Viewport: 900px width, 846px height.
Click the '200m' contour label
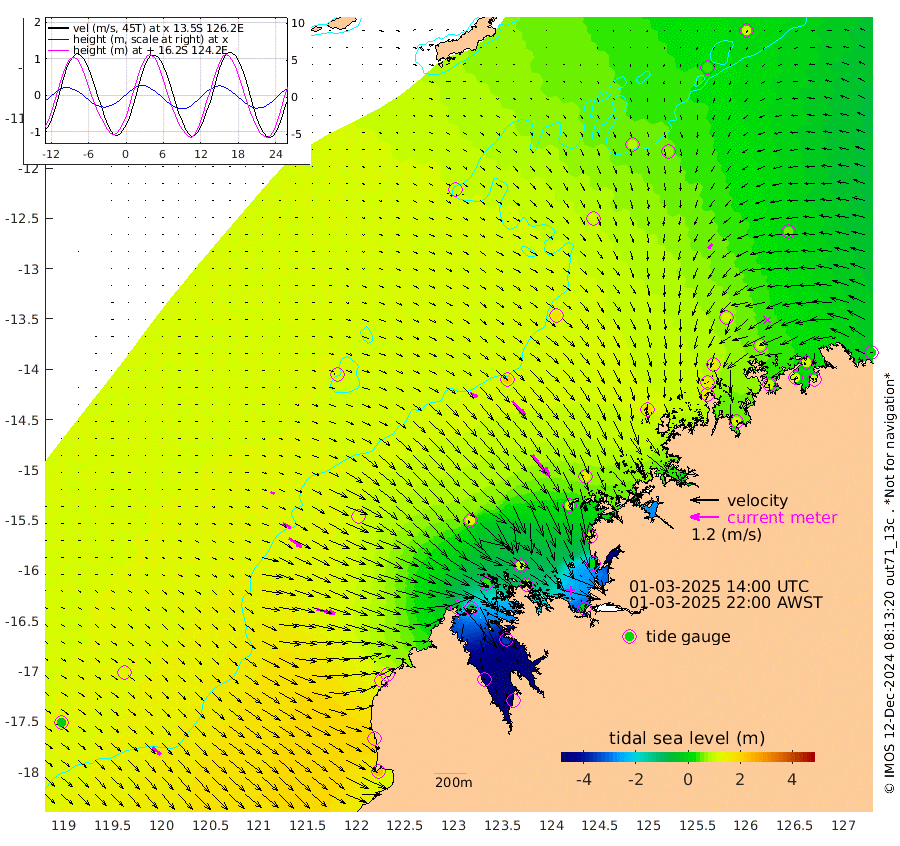453,783
